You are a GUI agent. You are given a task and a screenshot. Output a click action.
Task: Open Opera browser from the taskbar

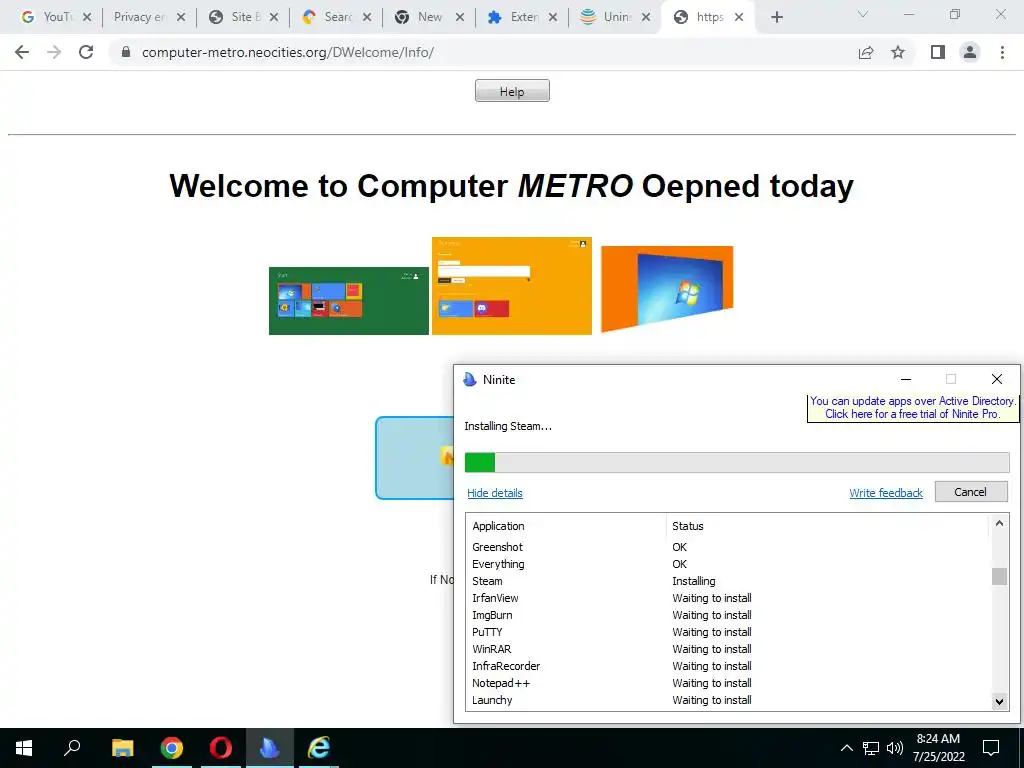221,748
